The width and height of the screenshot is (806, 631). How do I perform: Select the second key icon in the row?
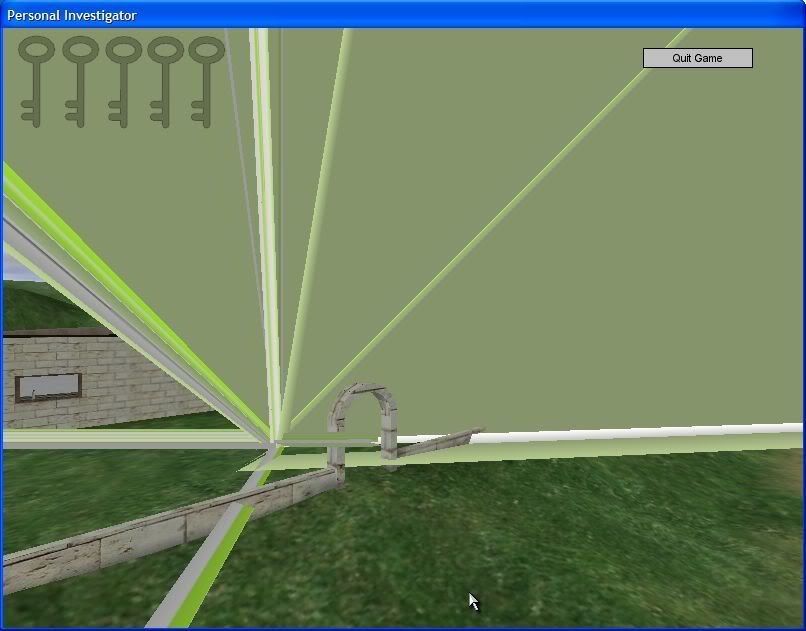coord(80,80)
